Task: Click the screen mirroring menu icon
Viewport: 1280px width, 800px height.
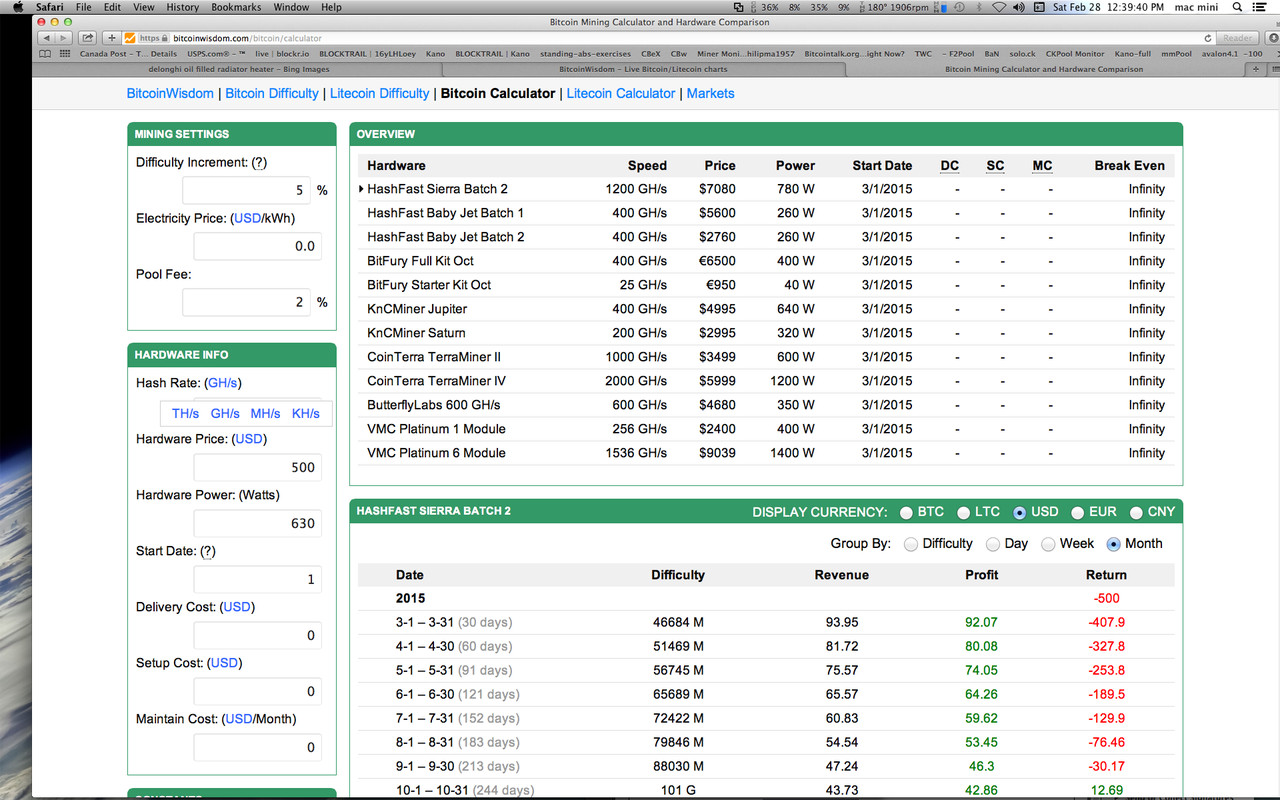Action: (x=738, y=7)
